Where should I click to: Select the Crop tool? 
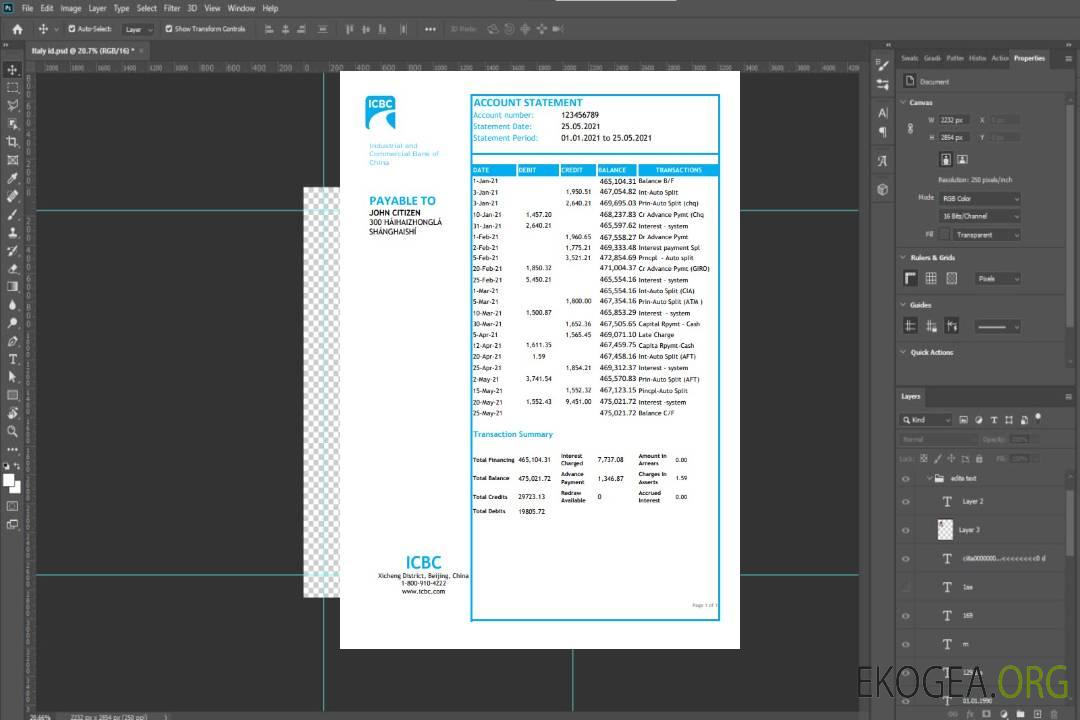pos(13,142)
